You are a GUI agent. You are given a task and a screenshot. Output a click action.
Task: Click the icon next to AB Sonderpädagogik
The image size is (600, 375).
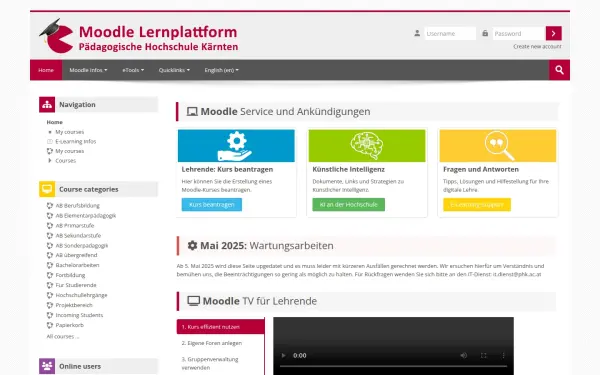[50, 245]
